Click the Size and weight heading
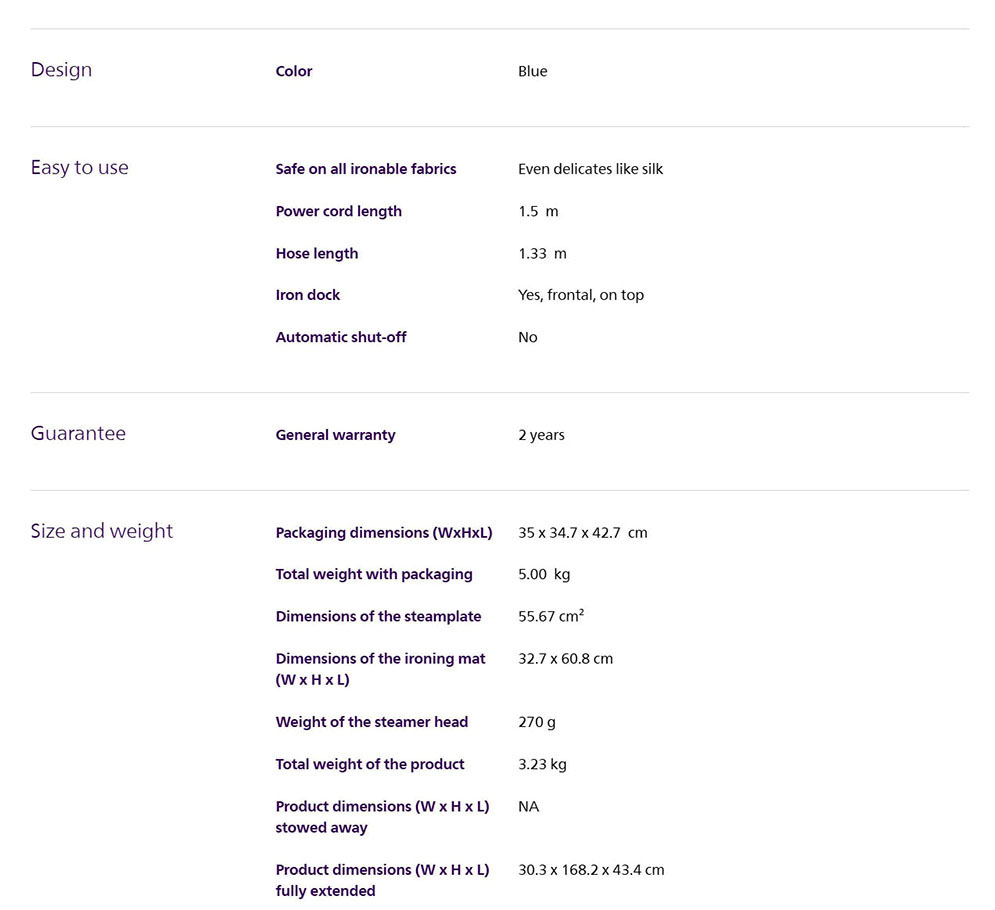 pos(101,532)
